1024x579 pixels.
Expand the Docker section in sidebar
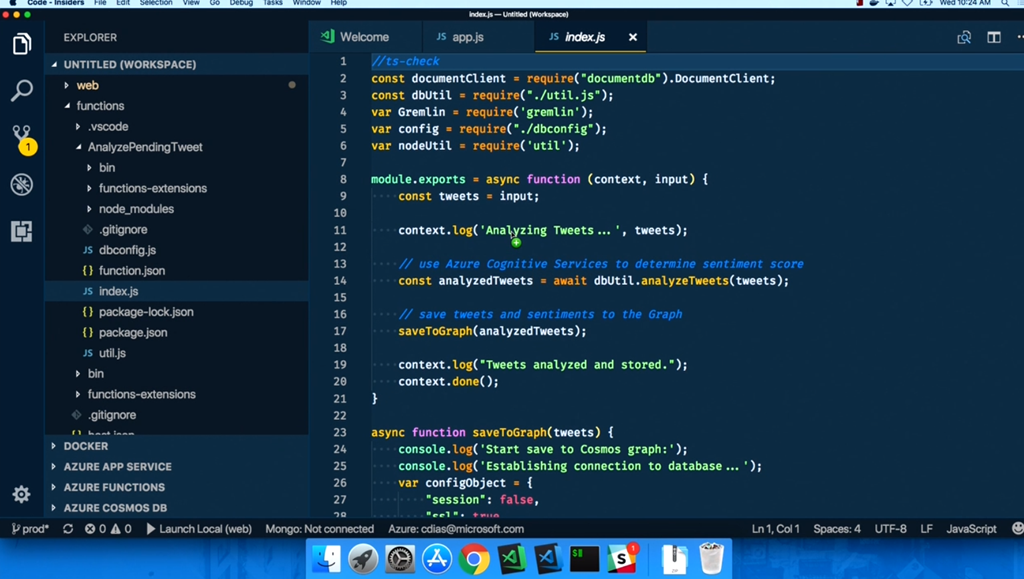coord(86,446)
